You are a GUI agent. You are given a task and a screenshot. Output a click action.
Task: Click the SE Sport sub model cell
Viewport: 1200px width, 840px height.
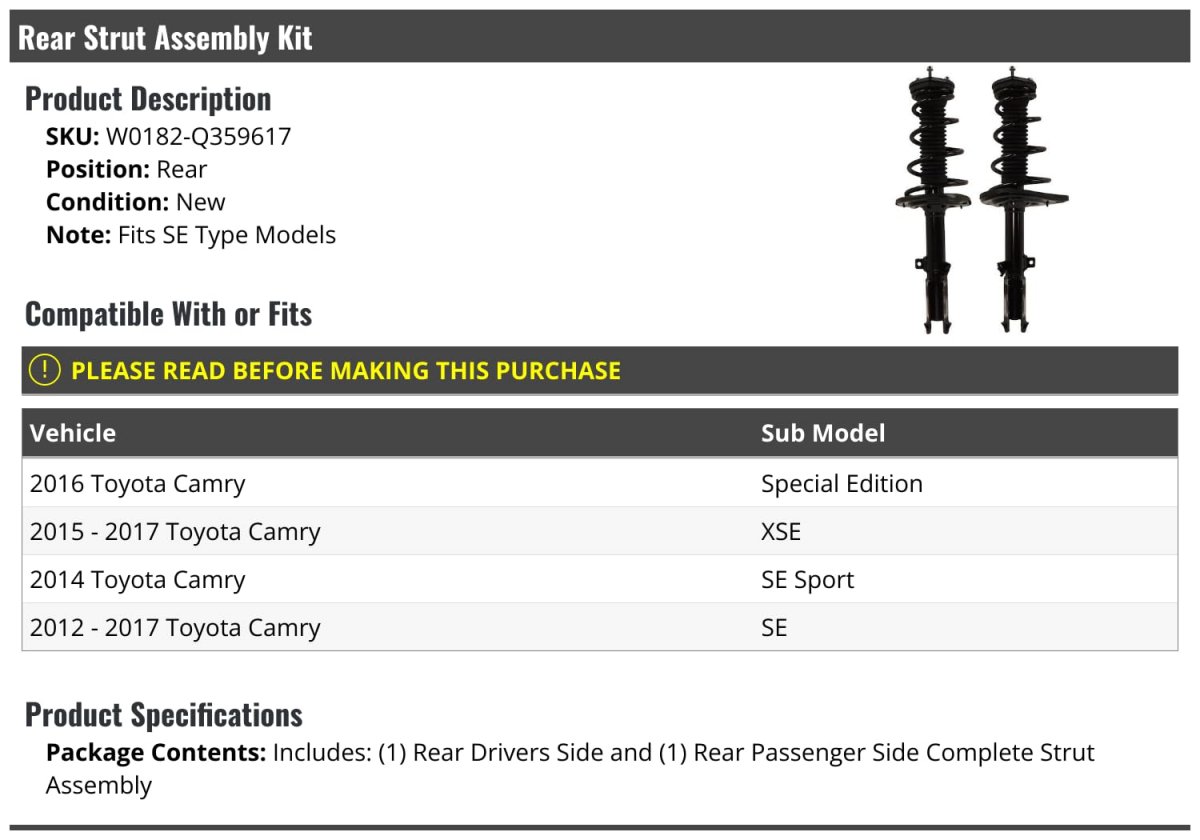click(x=808, y=580)
